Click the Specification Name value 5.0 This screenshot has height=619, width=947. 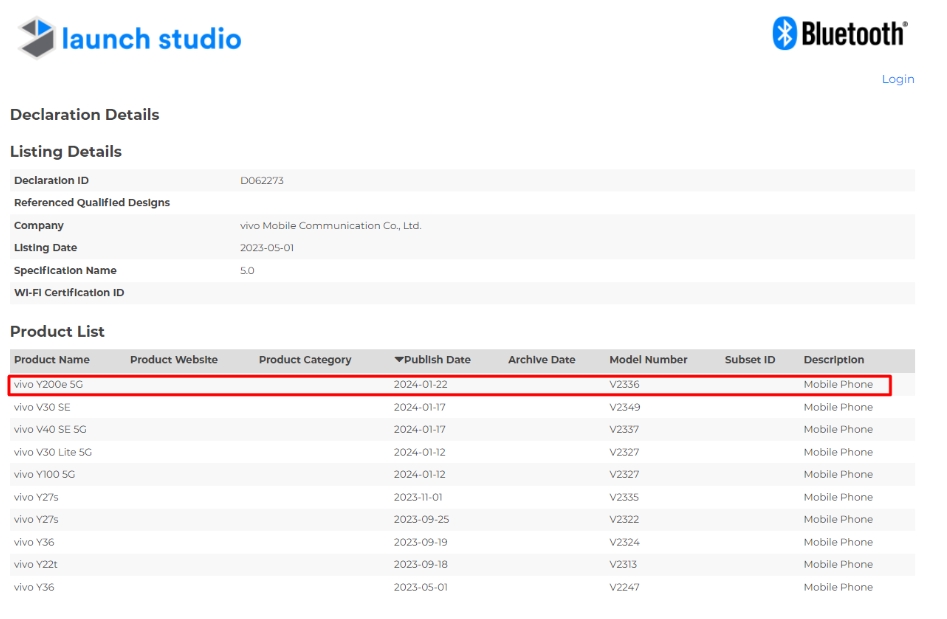tap(247, 271)
